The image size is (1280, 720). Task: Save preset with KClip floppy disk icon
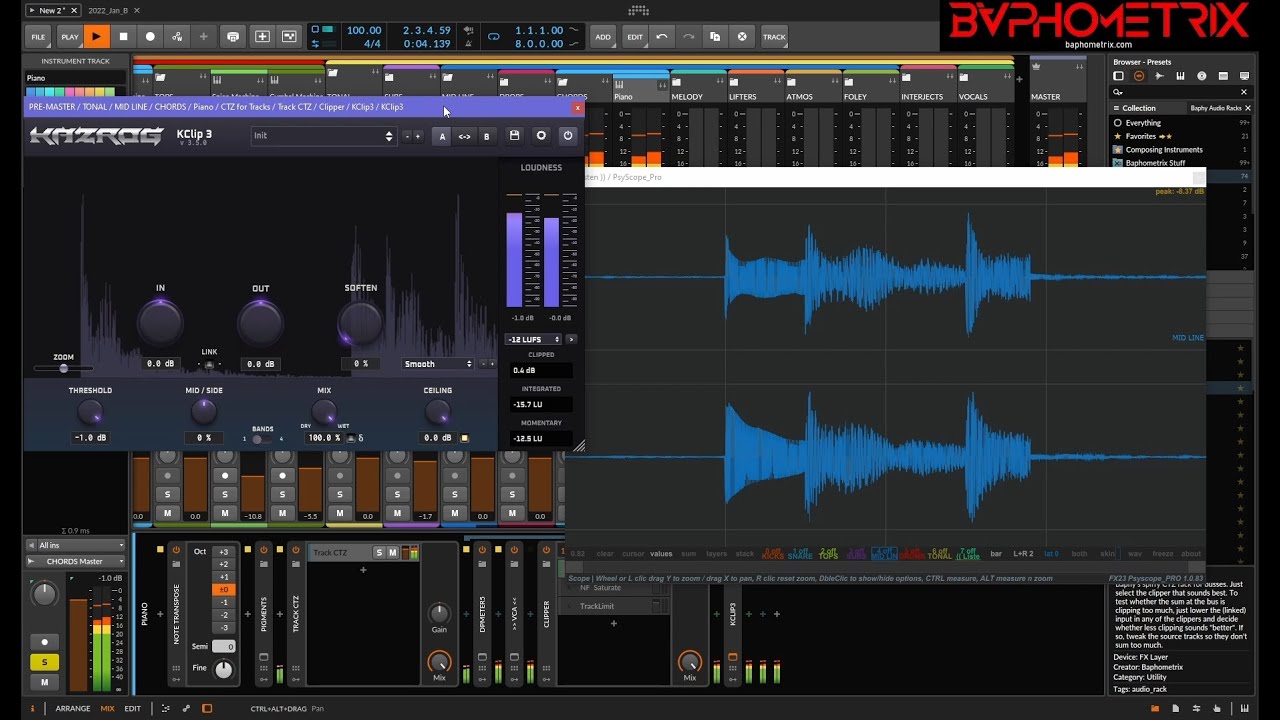[x=514, y=135]
